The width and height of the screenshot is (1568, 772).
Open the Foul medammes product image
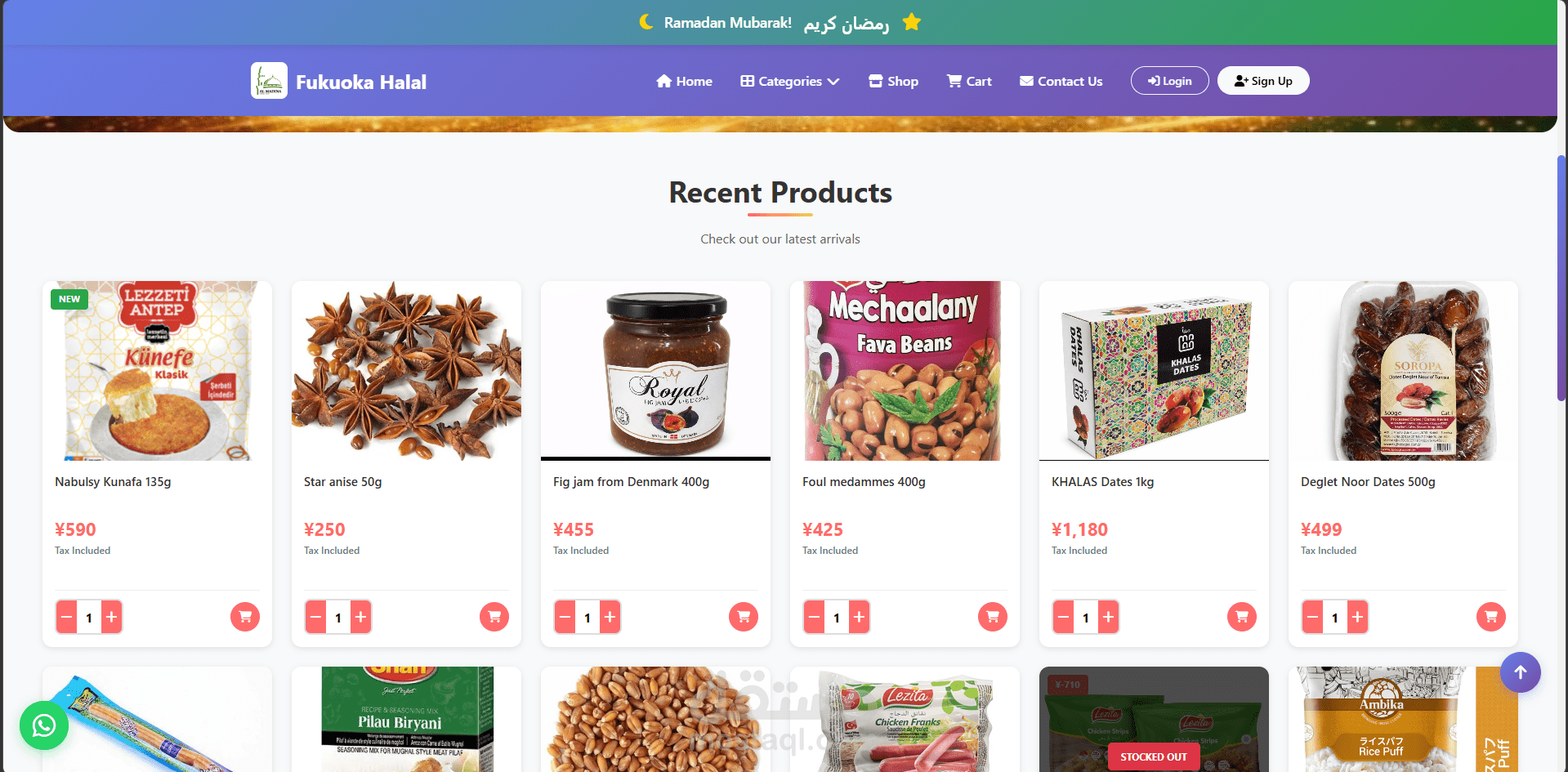click(x=905, y=371)
